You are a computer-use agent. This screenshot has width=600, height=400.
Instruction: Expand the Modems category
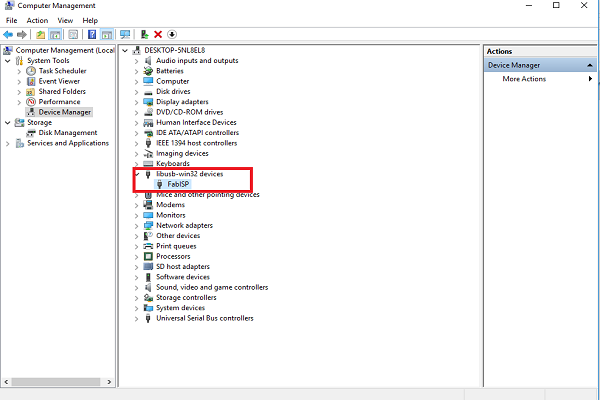[x=136, y=205]
